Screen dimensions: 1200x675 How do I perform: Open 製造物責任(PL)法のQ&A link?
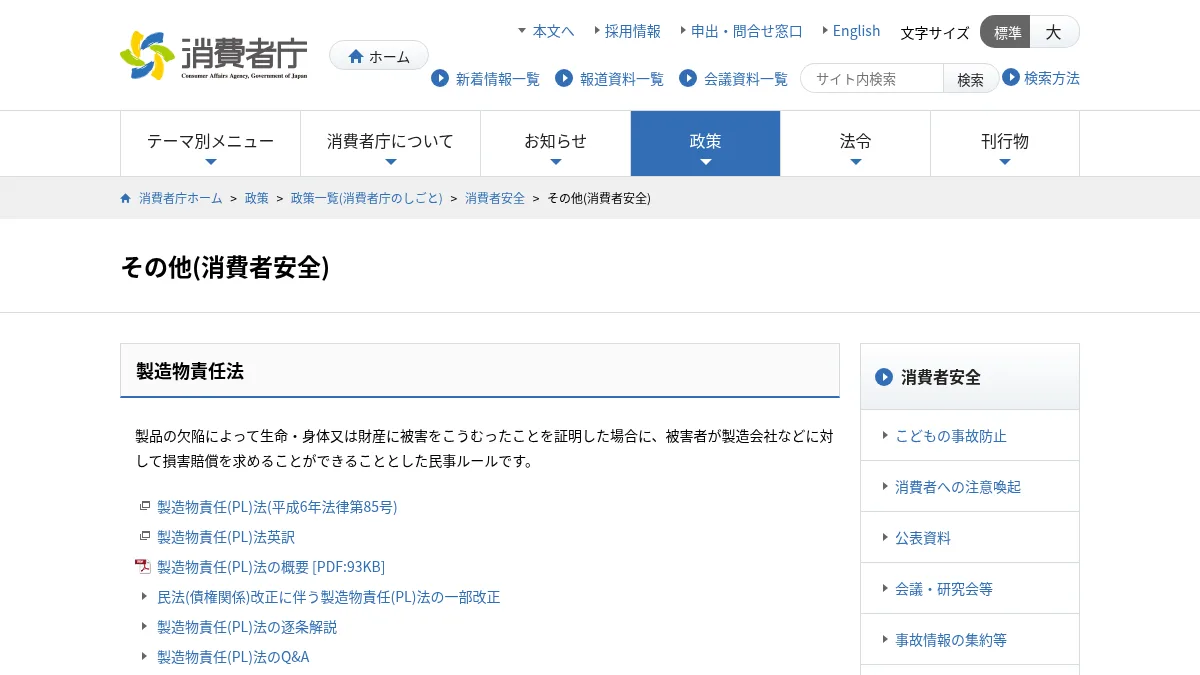pos(233,657)
